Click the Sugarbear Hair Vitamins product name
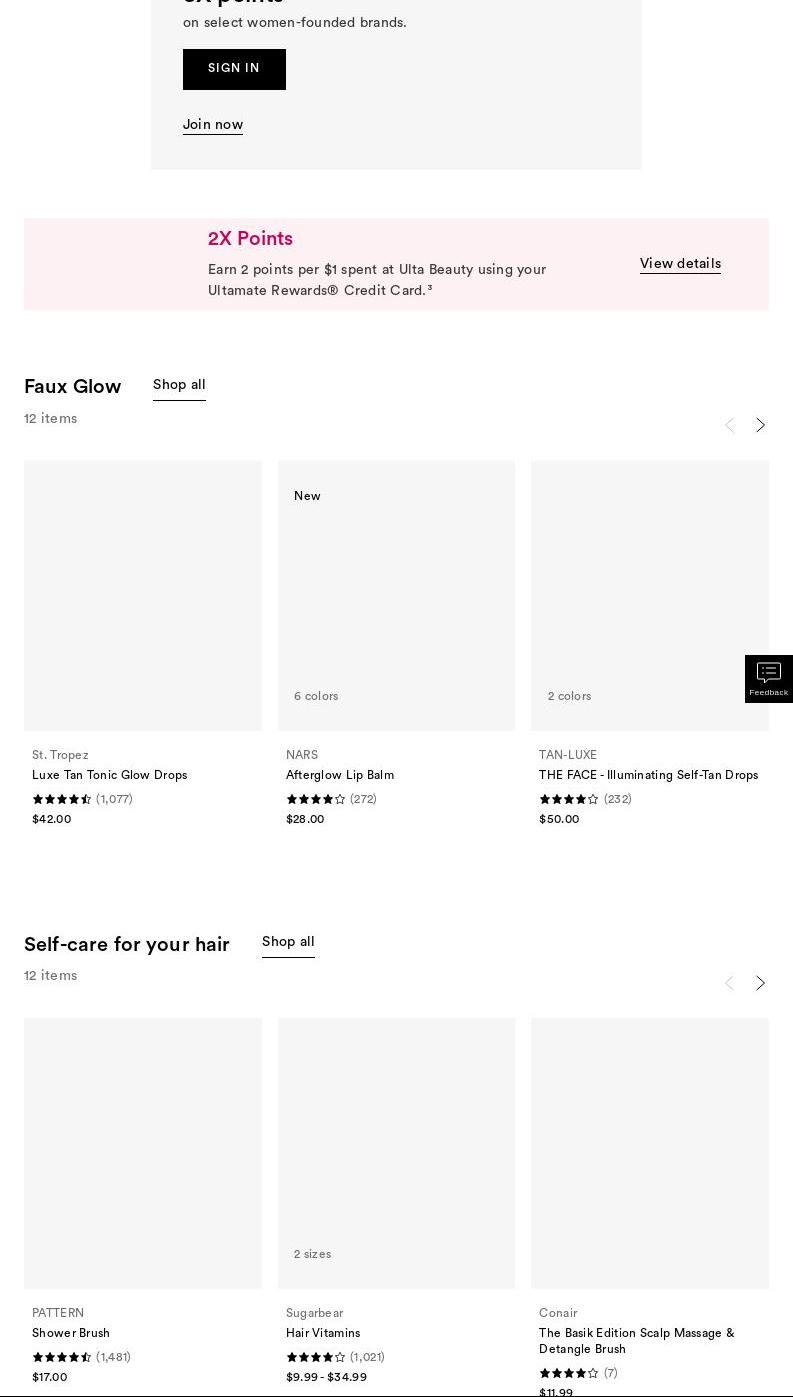Viewport: 793px width, 1397px height. pyautogui.click(x=323, y=1333)
